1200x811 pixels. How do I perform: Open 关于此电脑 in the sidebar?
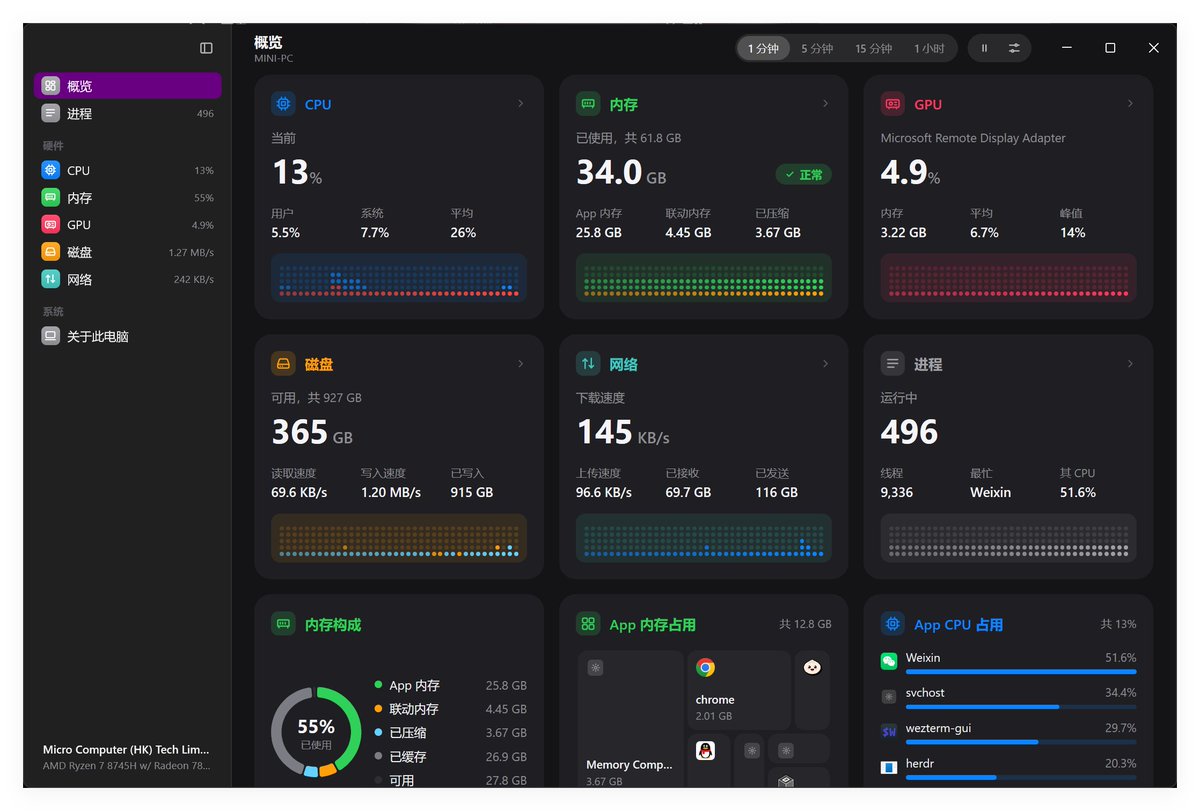click(x=128, y=337)
